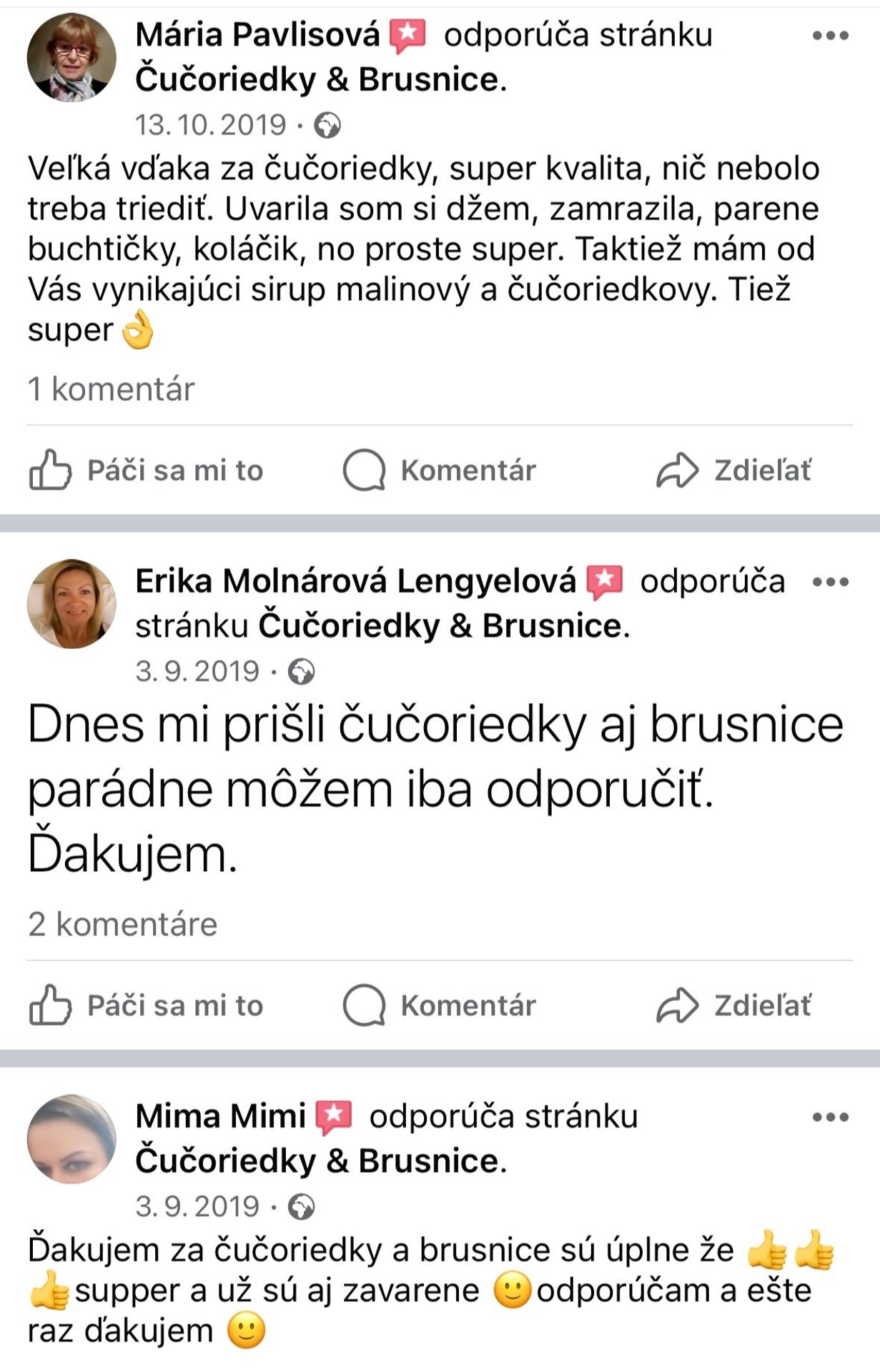This screenshot has height=1372, width=880.
Task: Open three-dot menu on Erika's review
Action: coord(830,582)
